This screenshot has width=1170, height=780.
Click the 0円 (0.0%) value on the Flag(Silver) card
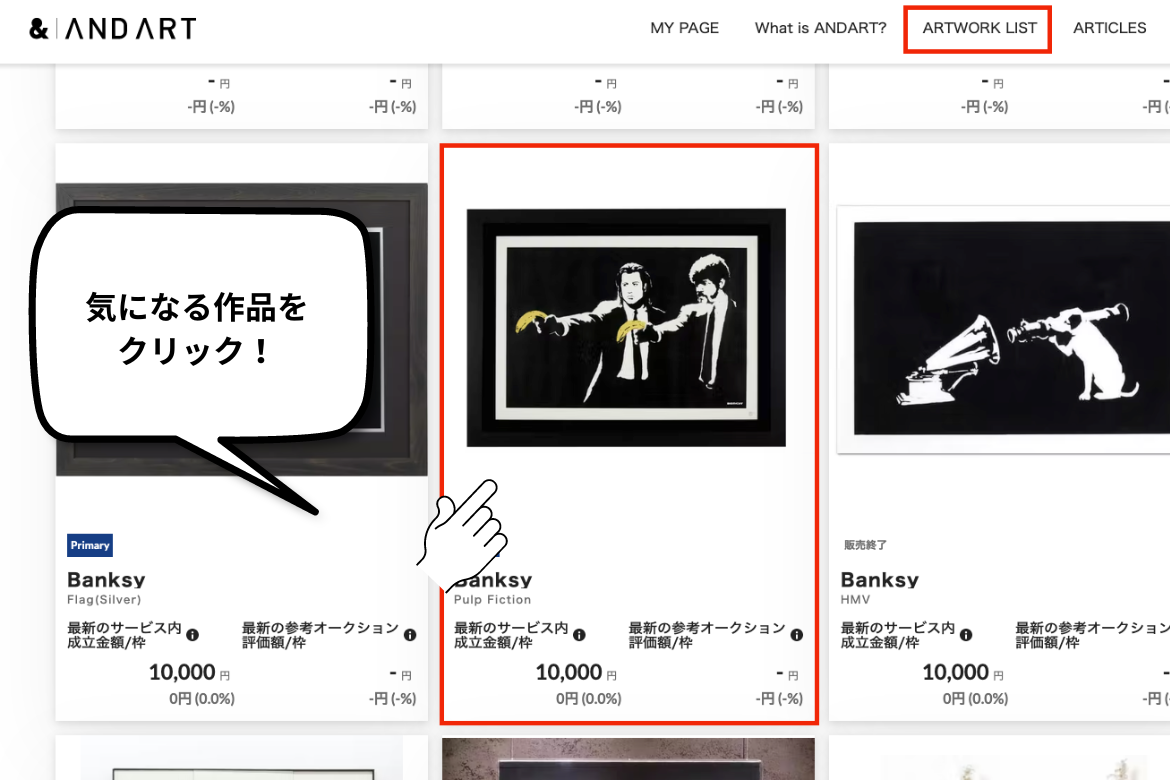pos(201,699)
